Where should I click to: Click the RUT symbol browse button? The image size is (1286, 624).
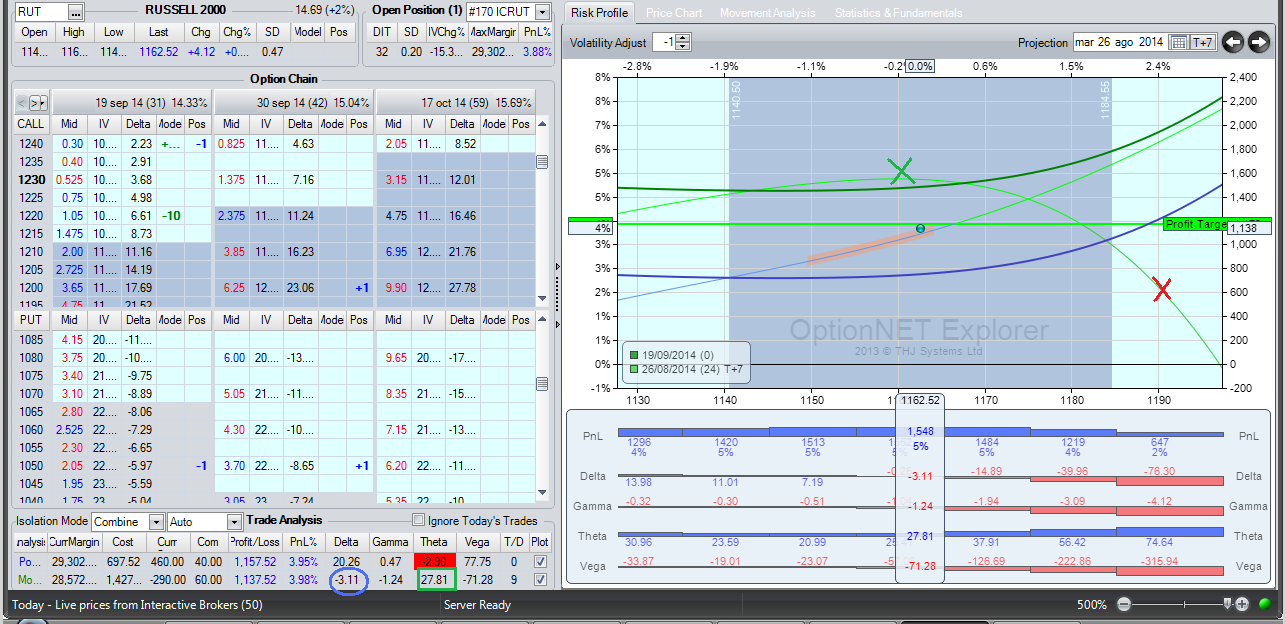click(x=77, y=11)
